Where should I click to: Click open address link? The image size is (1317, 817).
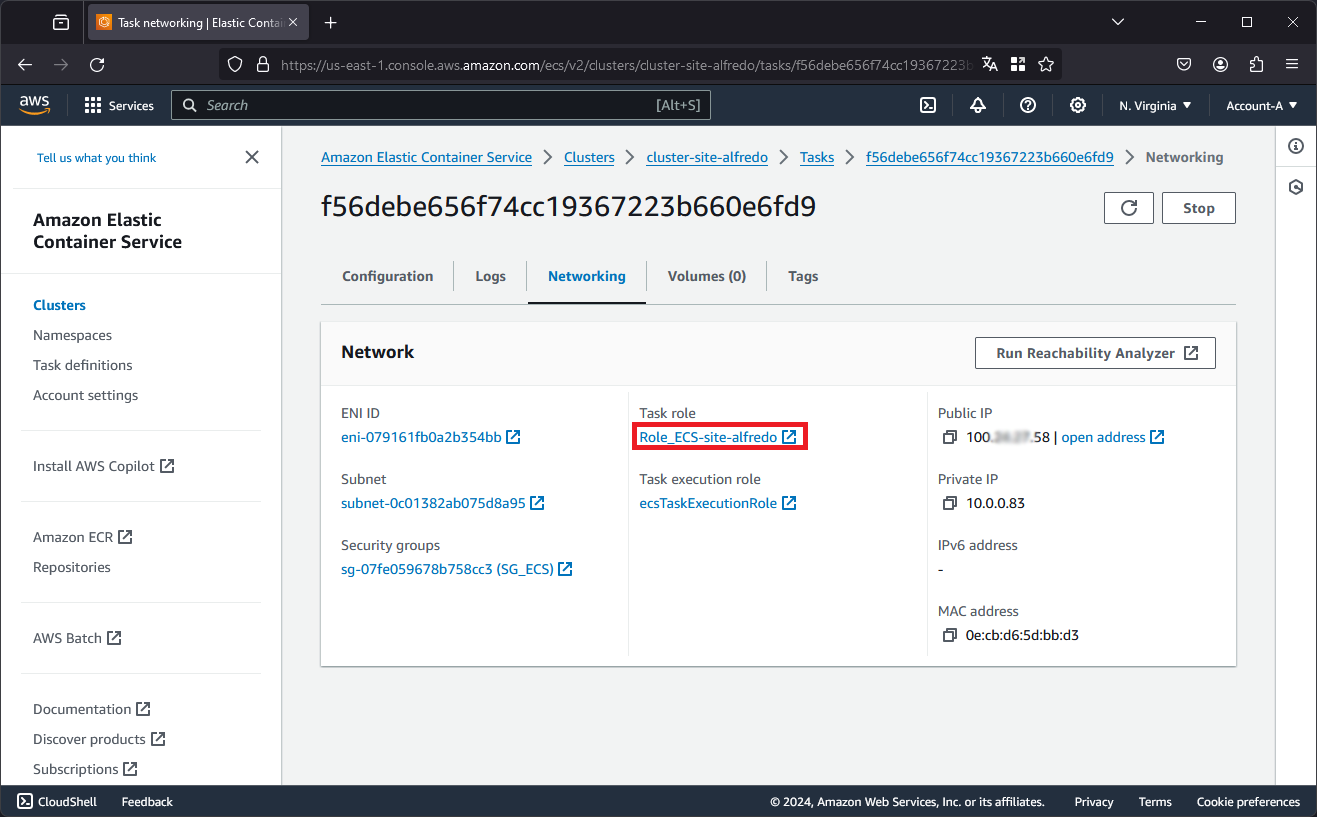(1113, 437)
